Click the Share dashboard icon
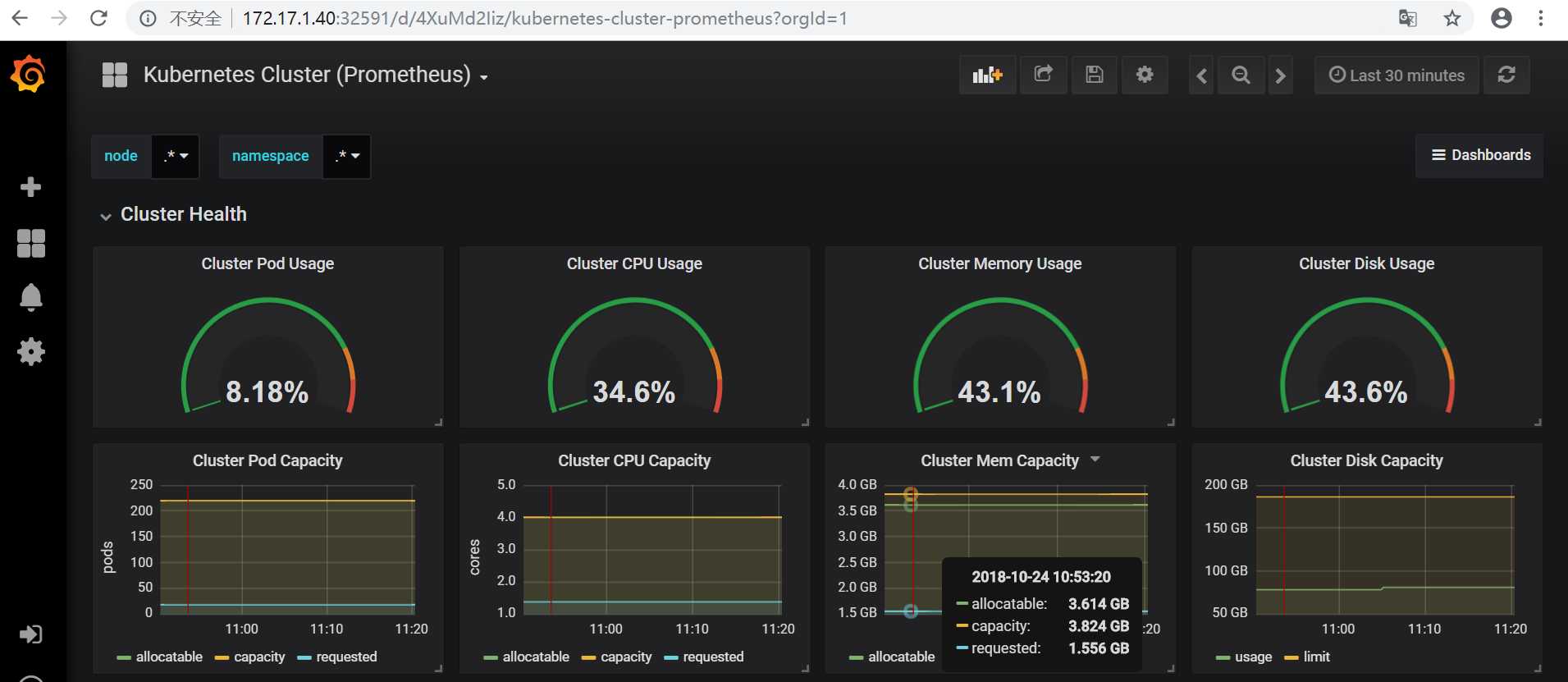Screen dimensions: 1568x682 pyautogui.click(x=1043, y=75)
